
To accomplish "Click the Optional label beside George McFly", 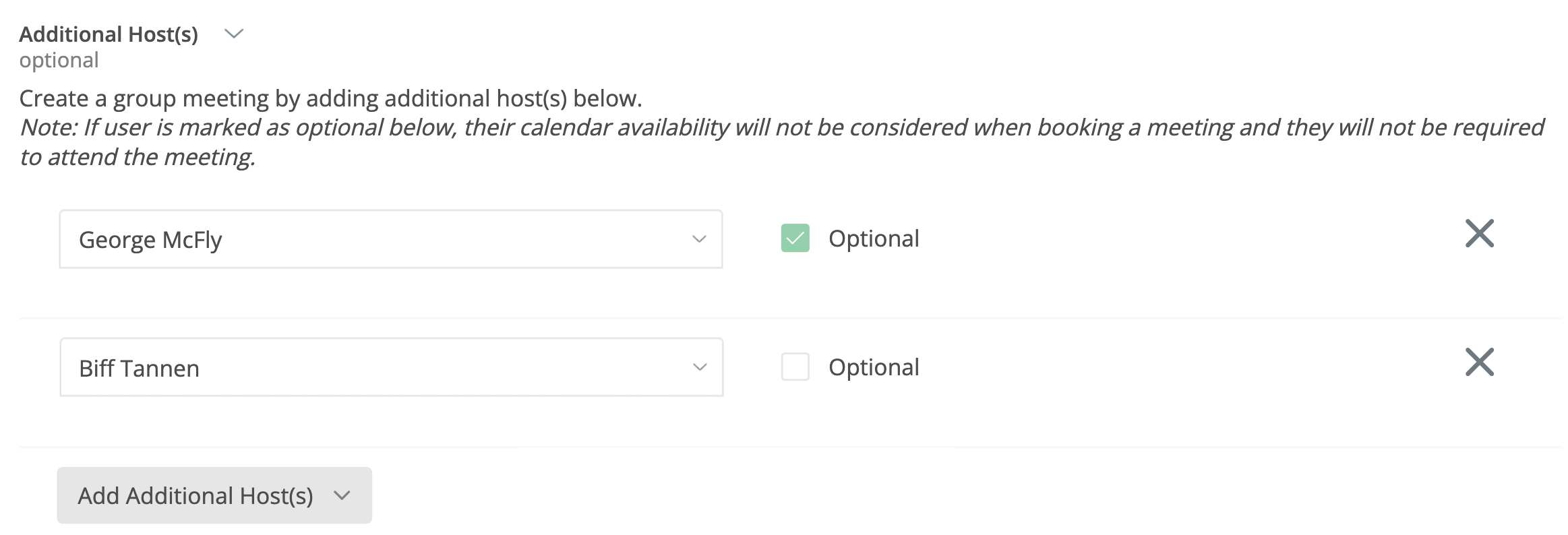I will [x=874, y=239].
